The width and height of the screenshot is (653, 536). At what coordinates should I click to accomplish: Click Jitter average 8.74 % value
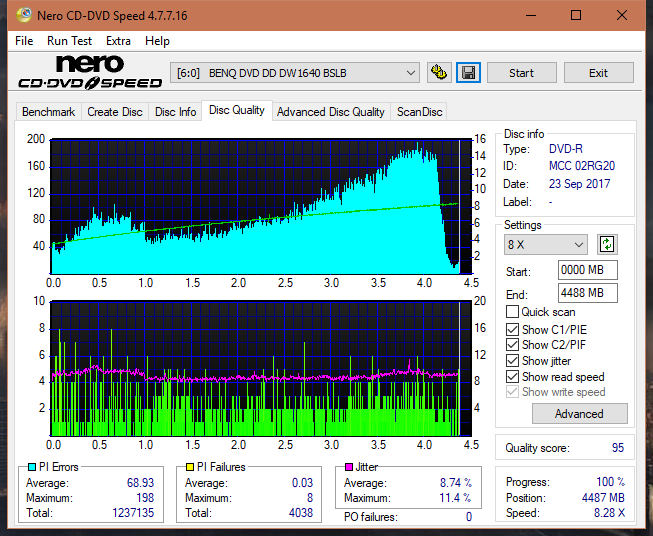(456, 483)
